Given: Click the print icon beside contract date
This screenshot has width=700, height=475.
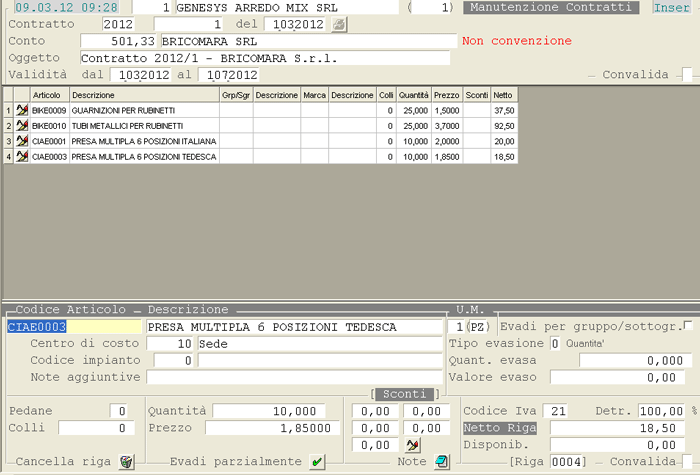Looking at the screenshot, I should (x=339, y=24).
